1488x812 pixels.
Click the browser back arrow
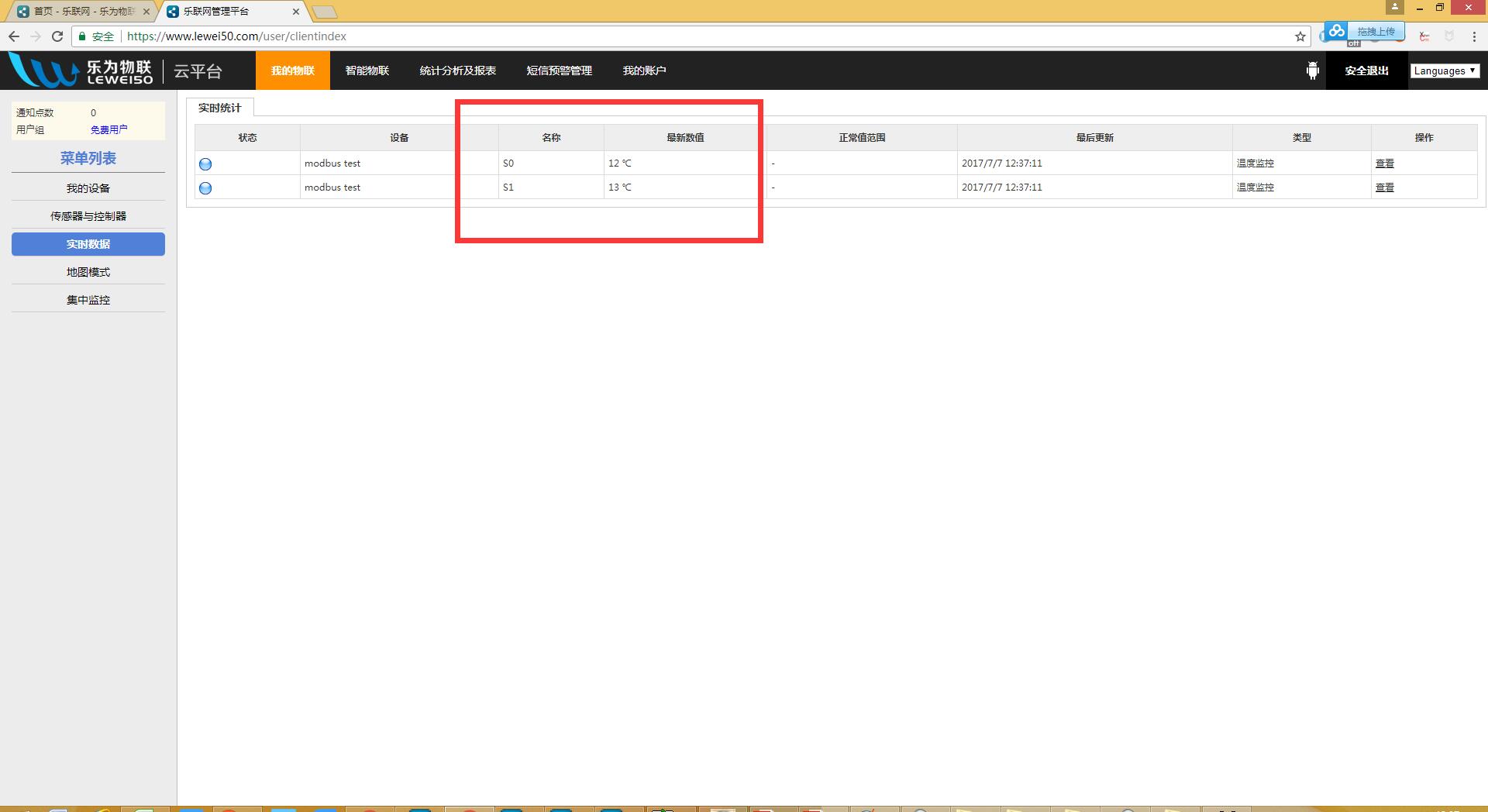14,36
